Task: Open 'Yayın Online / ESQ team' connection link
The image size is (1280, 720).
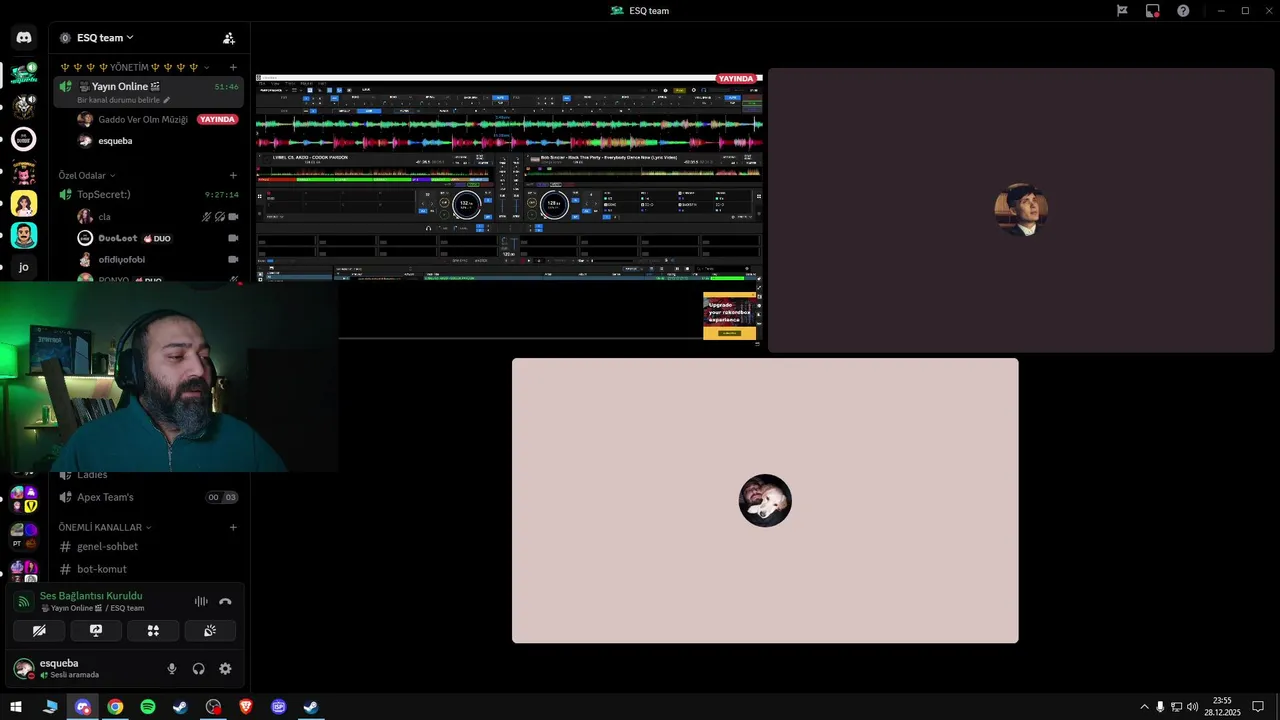Action: (x=92, y=608)
